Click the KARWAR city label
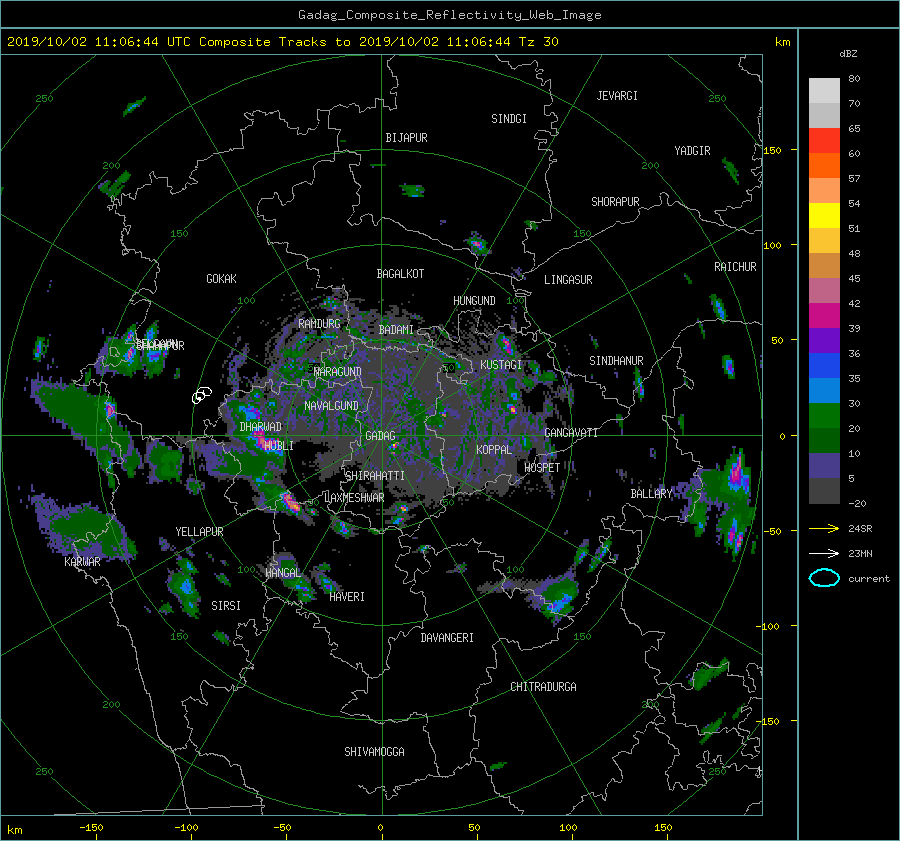Image resolution: width=900 pixels, height=841 pixels. pos(82,561)
